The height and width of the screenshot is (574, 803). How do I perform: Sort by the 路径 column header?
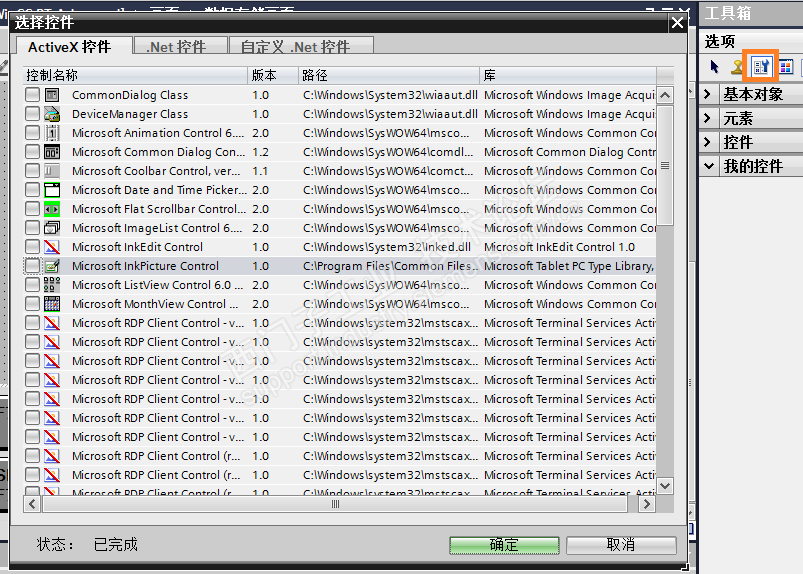click(389, 75)
